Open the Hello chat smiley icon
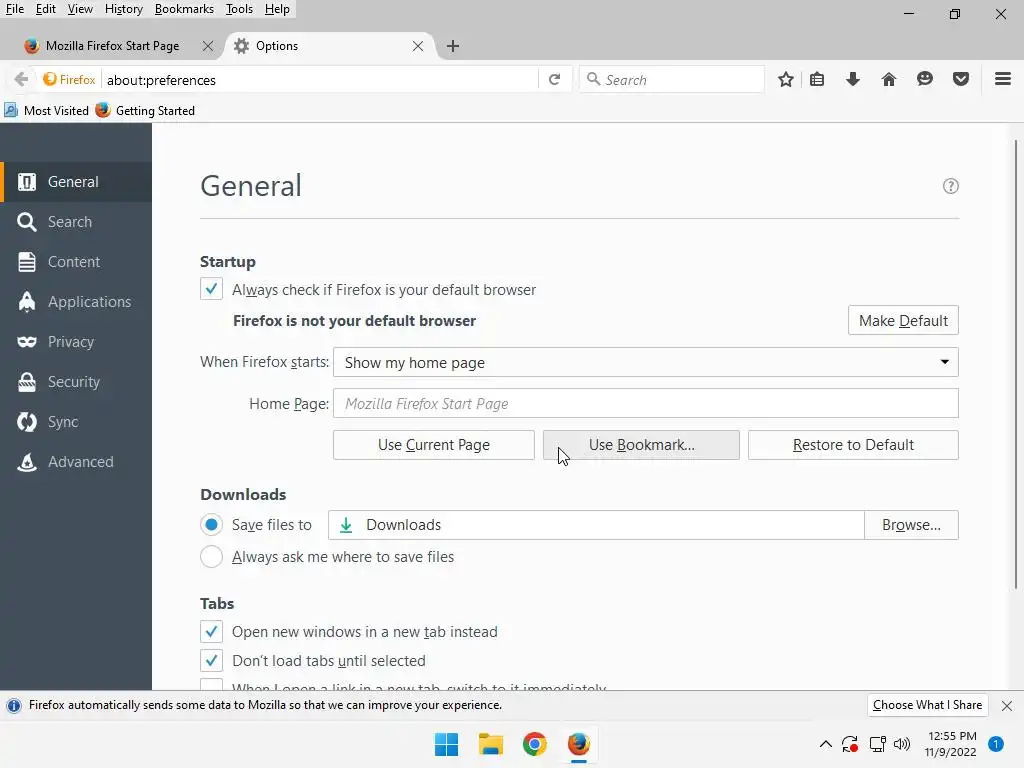The height and width of the screenshot is (768, 1024). coord(925,80)
